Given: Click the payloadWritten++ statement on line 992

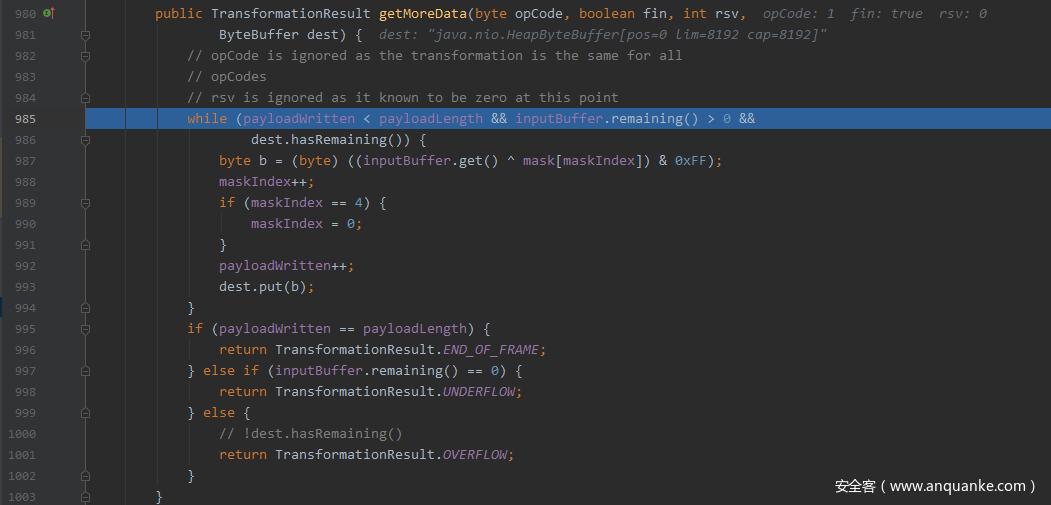Looking at the screenshot, I should 286,266.
